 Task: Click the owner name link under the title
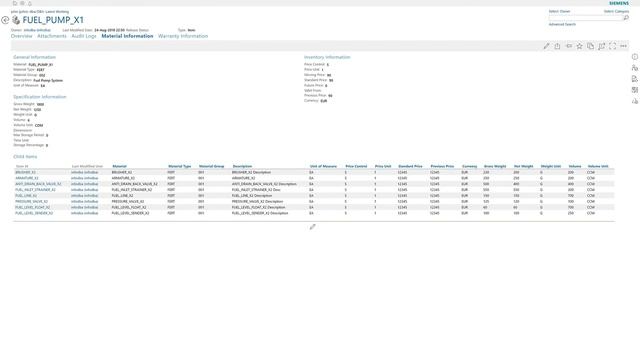37,30
